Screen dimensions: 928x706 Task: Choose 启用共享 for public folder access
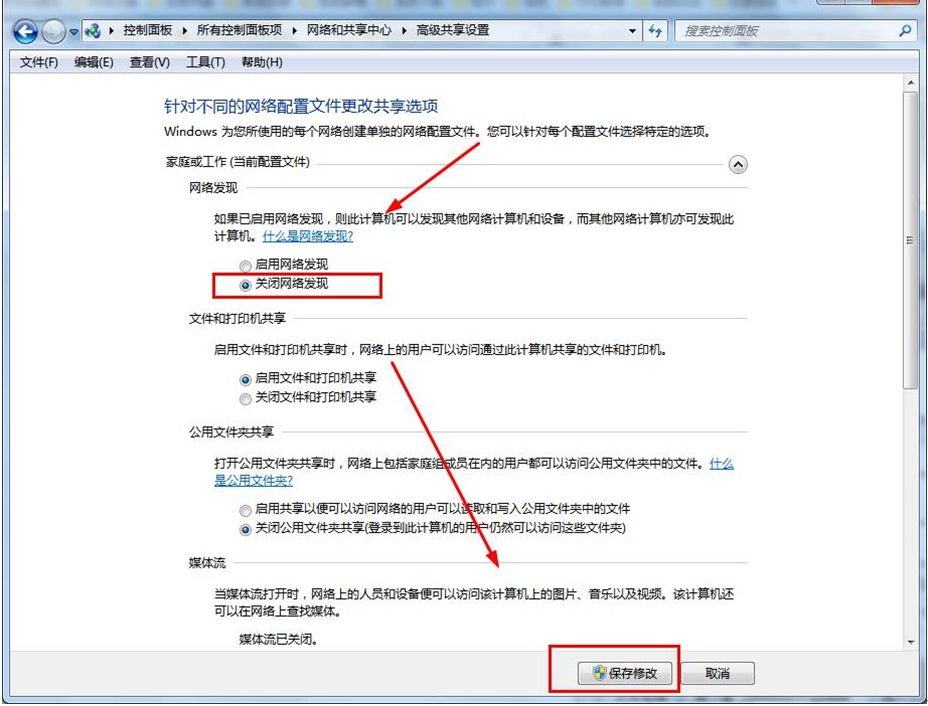click(x=246, y=509)
